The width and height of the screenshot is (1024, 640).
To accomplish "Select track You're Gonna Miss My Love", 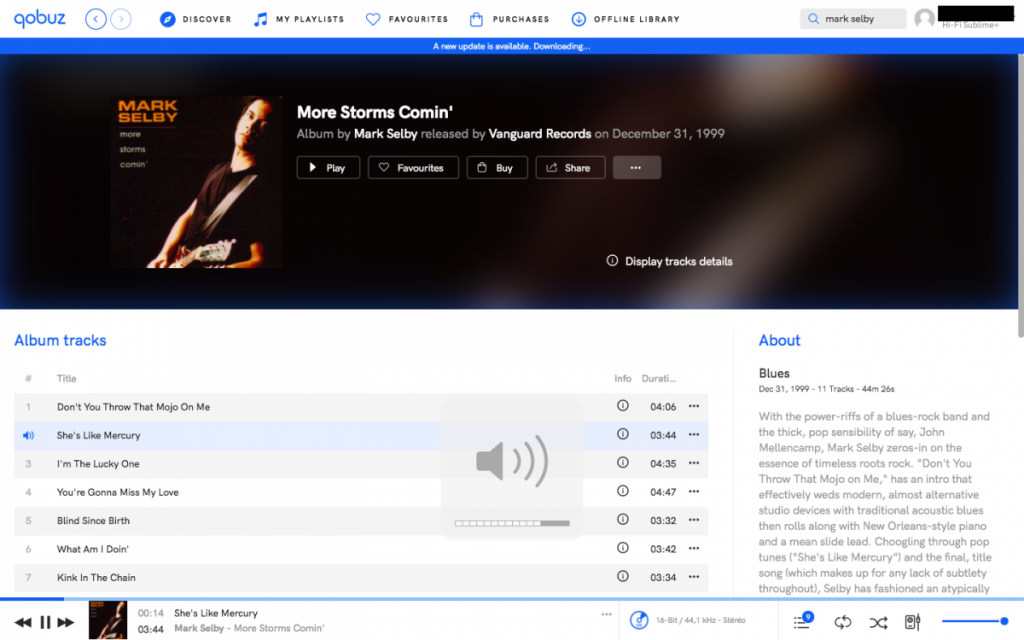I will tap(360, 492).
